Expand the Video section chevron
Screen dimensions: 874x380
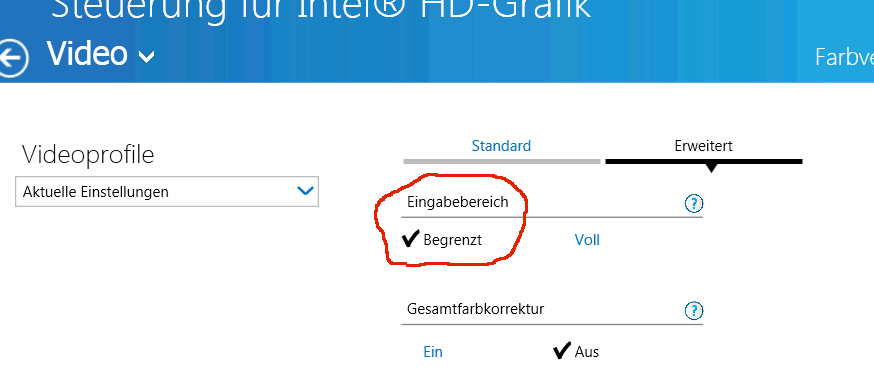coord(146,57)
